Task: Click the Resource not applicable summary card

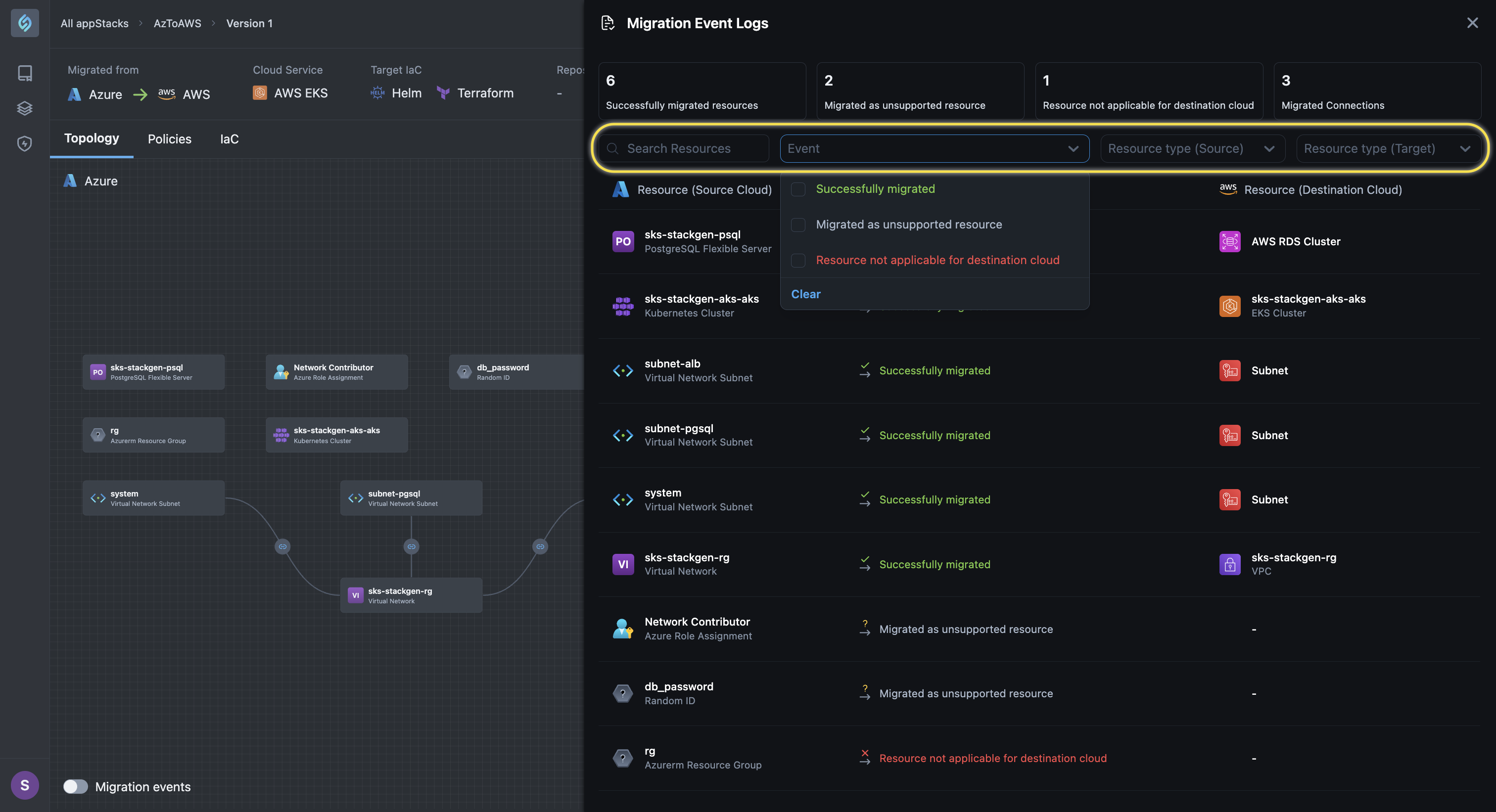Action: pos(1149,91)
